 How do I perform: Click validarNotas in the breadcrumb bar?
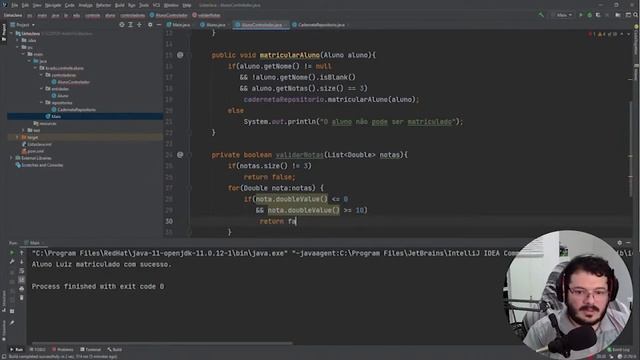pyautogui.click(x=207, y=15)
